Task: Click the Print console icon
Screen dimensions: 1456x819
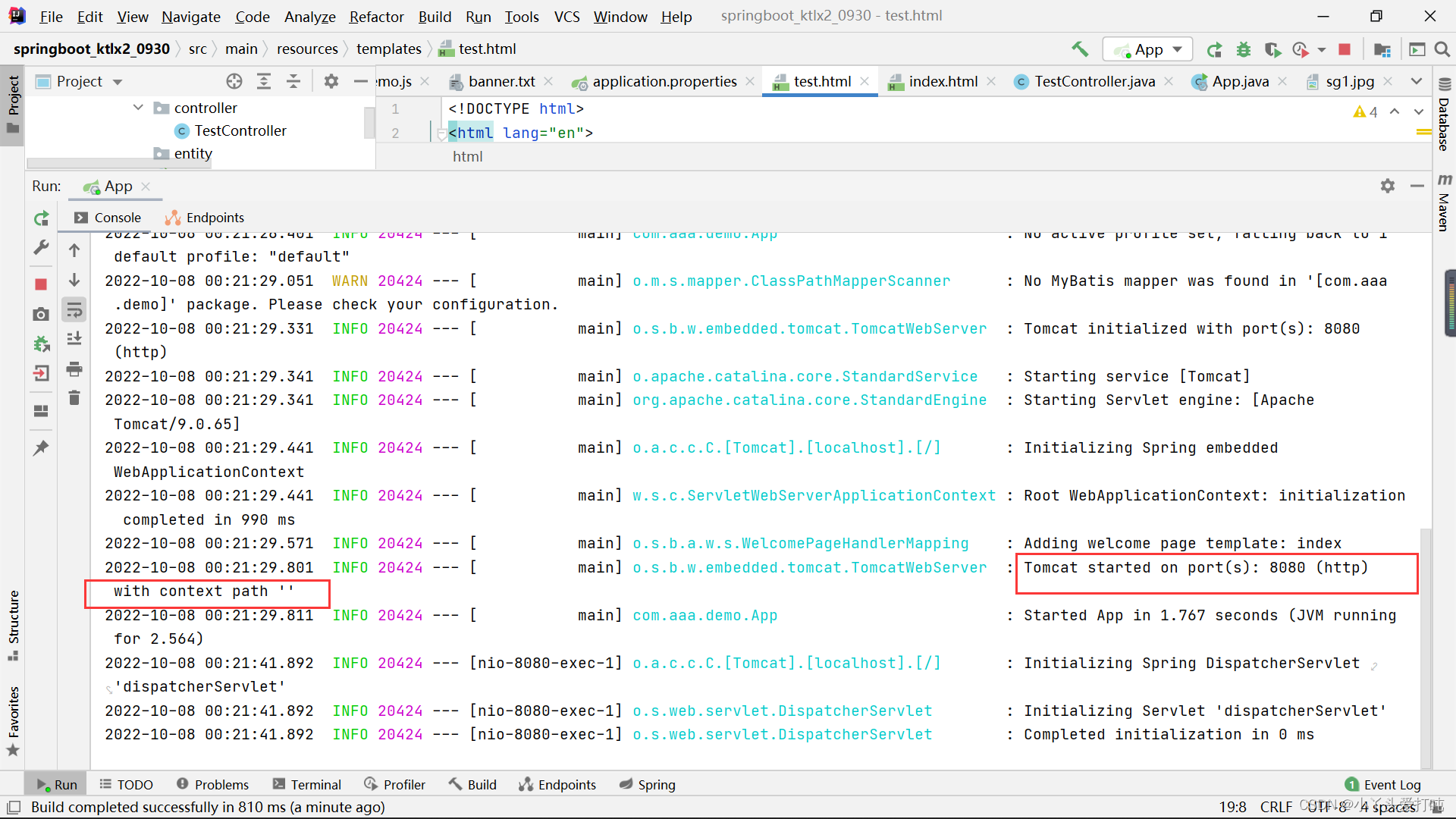Action: [74, 369]
